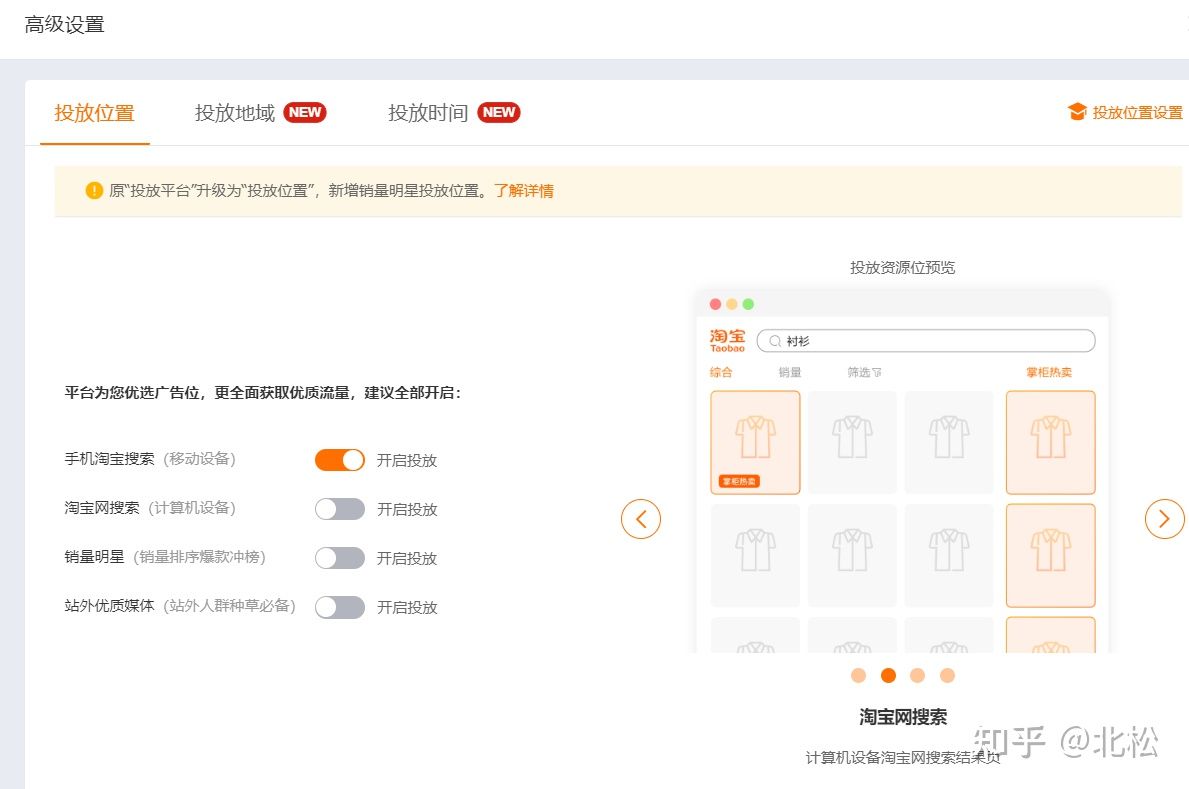Click 掌柜热卖 label in preview header
This screenshot has width=1189, height=789.
click(1049, 372)
